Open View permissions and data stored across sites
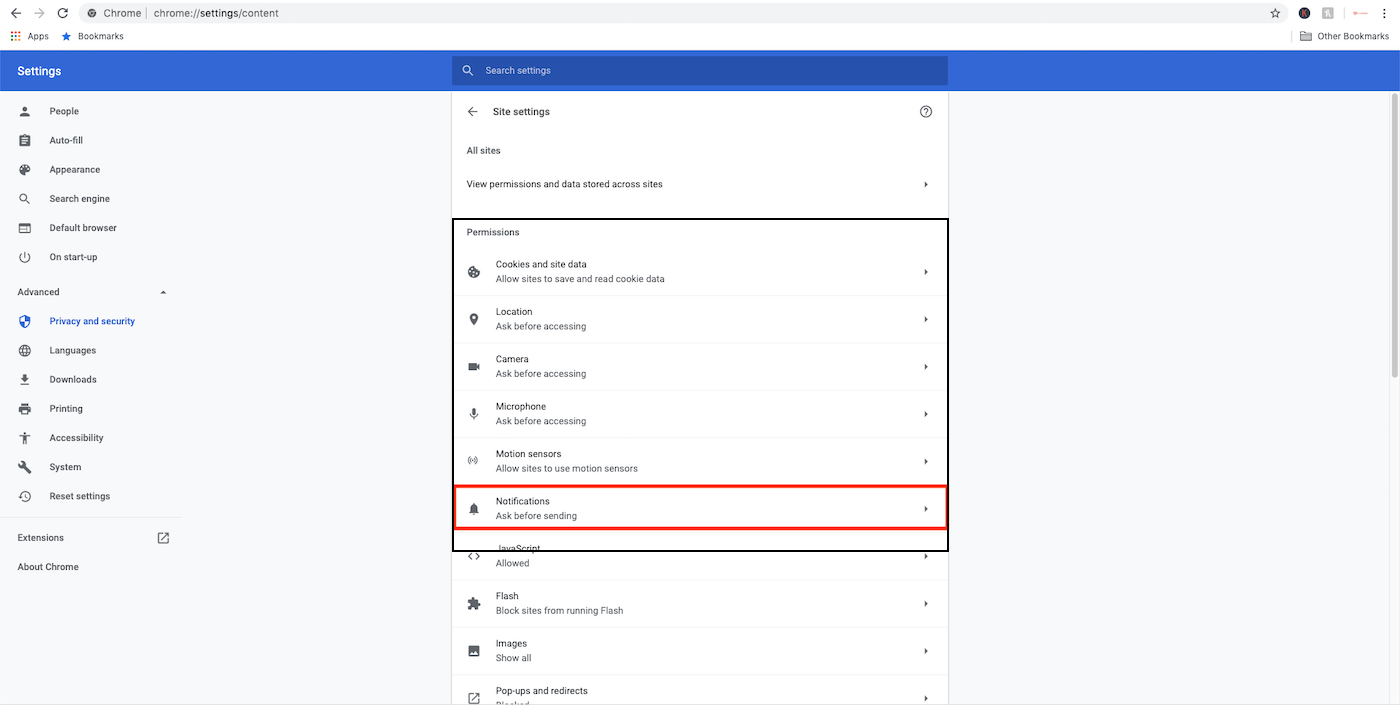Viewport: 1400px width, 705px height. [698, 184]
